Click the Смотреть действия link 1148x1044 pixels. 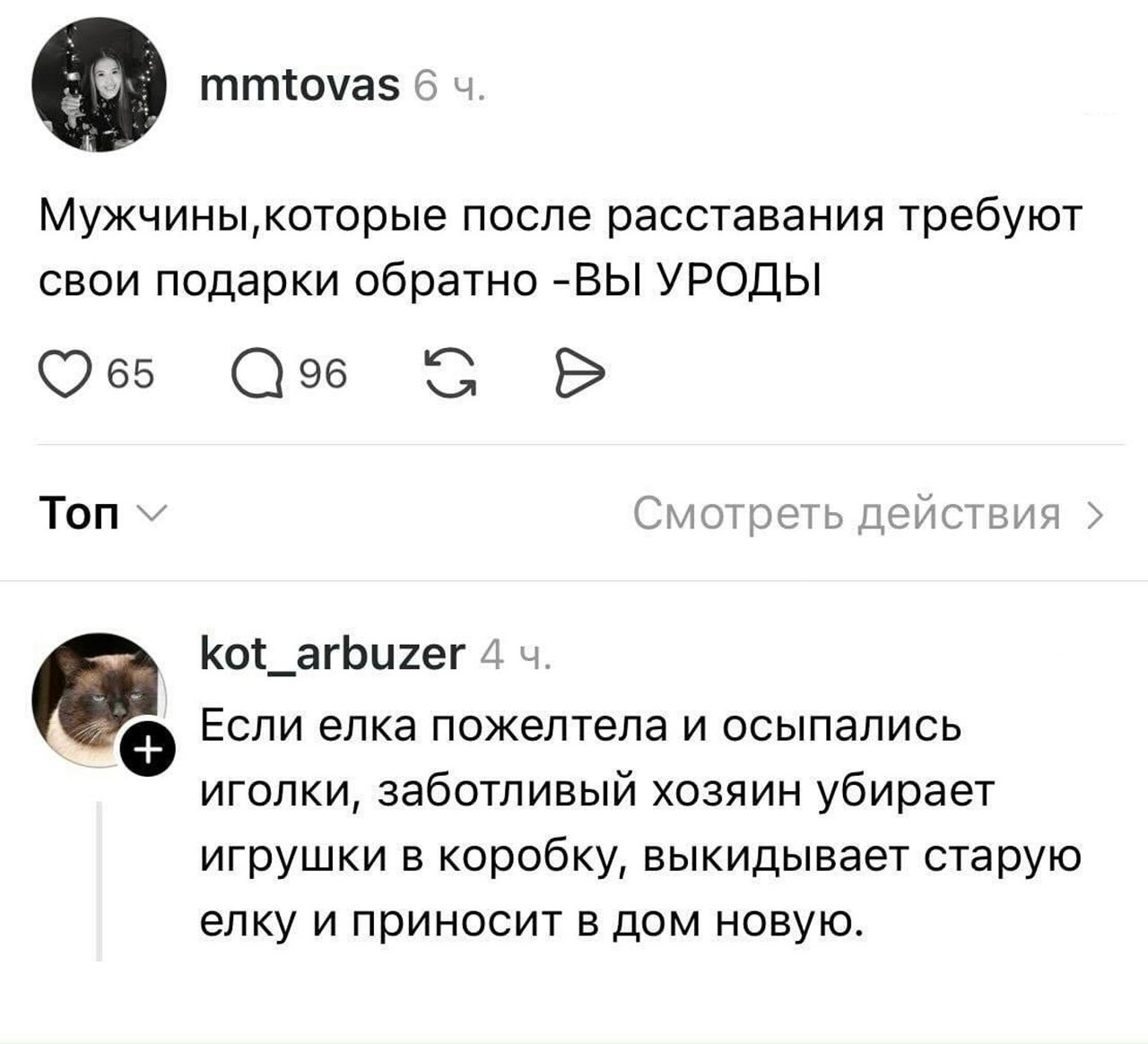coord(846,516)
